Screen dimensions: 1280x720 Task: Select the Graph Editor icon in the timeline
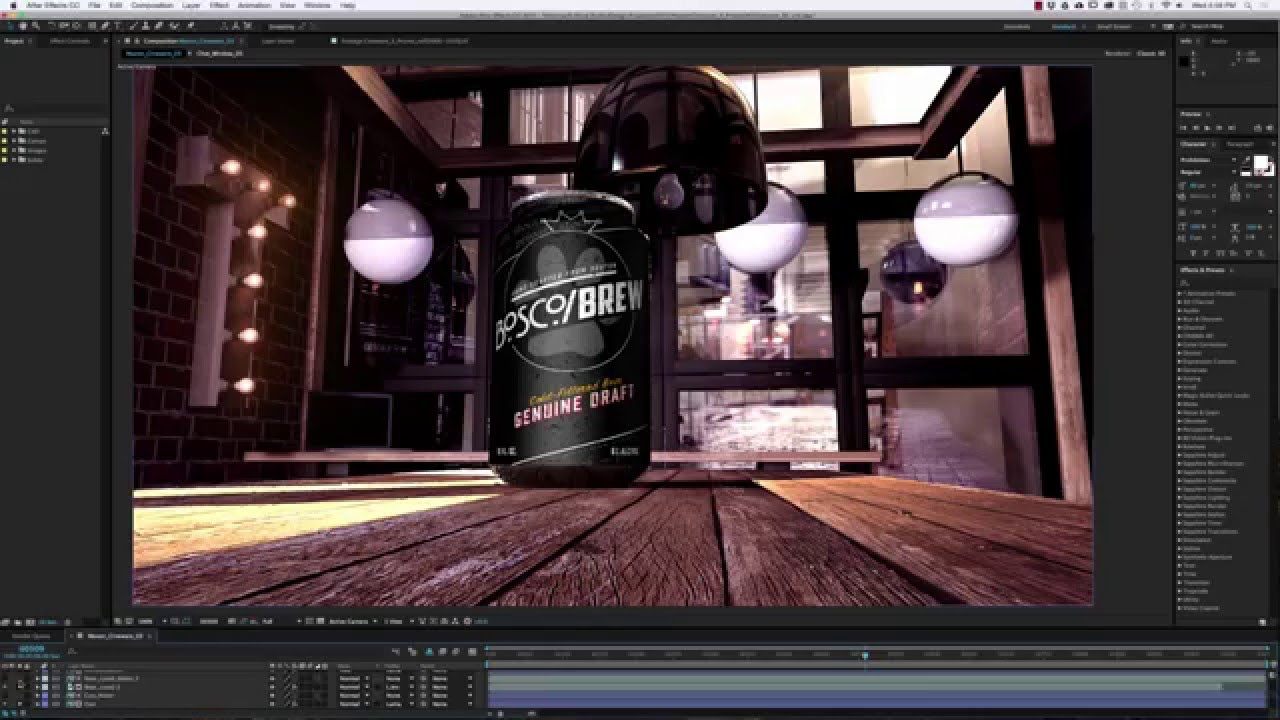tap(472, 651)
